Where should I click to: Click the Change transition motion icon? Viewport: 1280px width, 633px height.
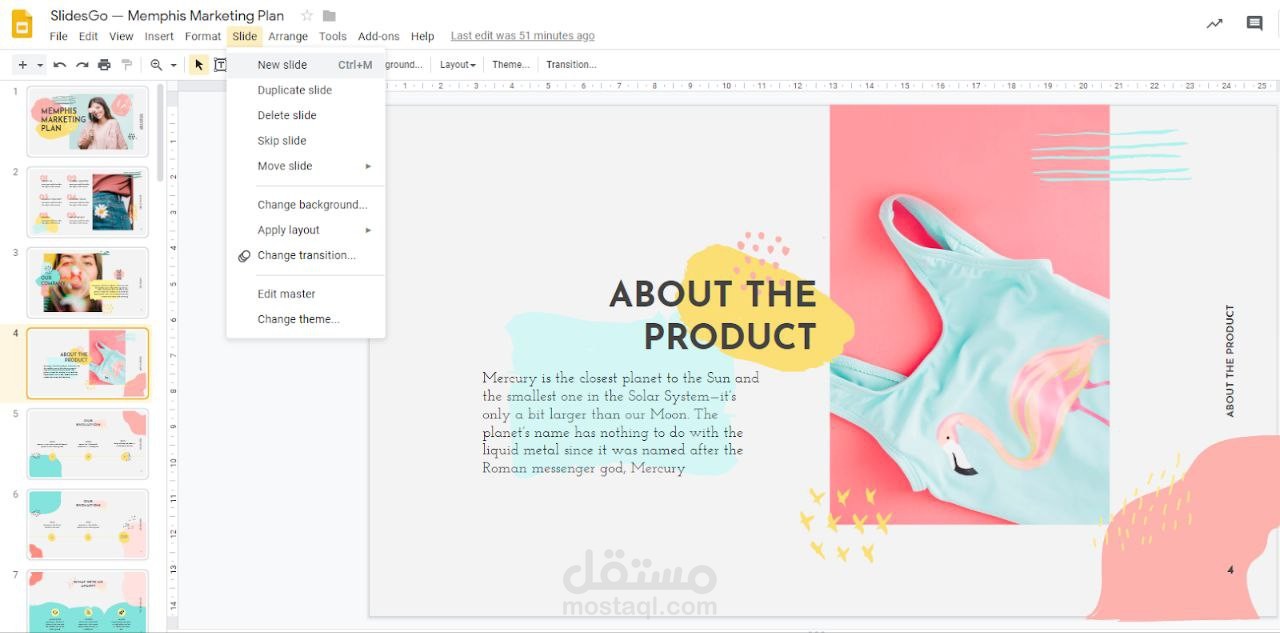coord(244,256)
